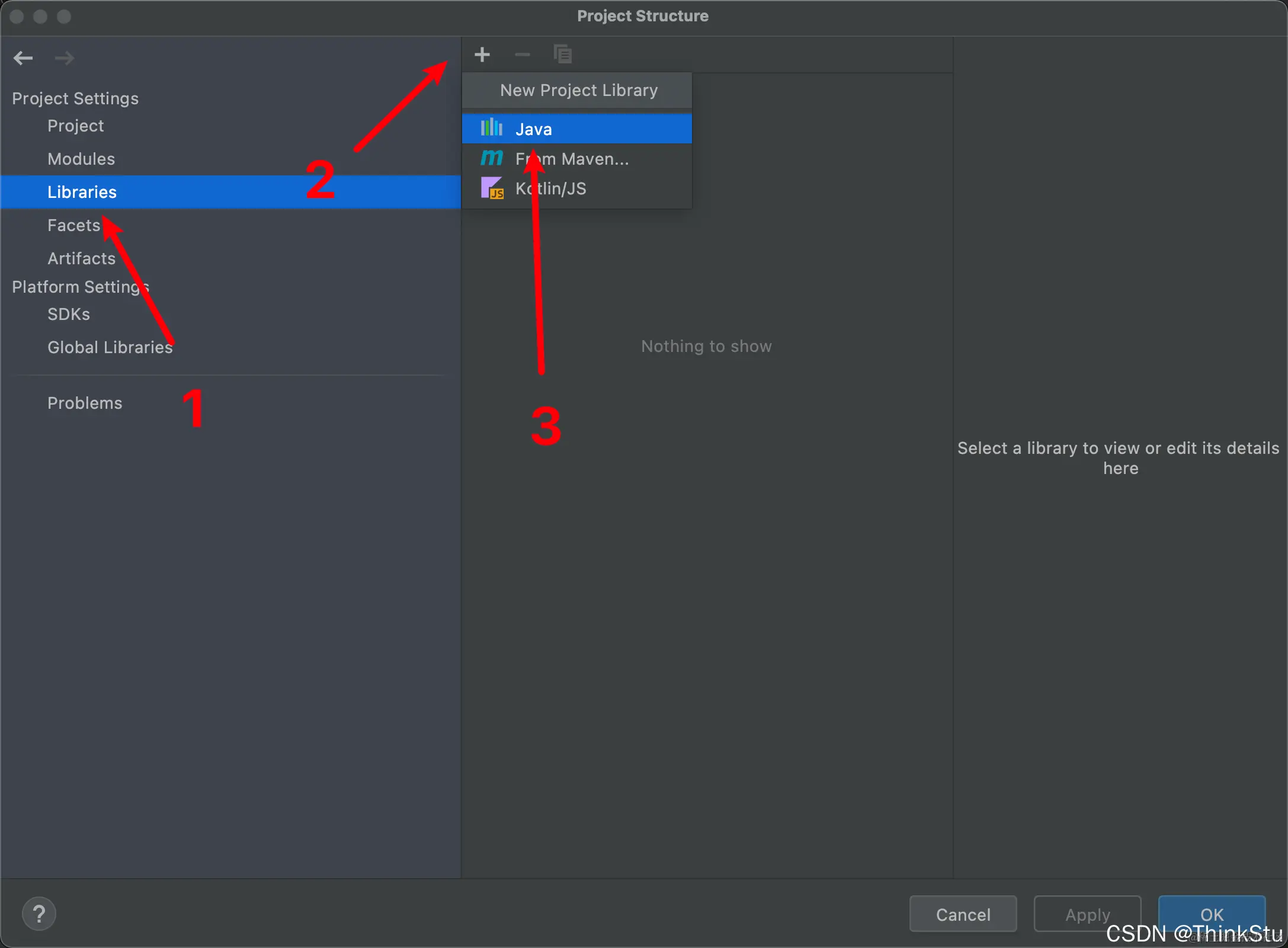Open Global Libraries section
This screenshot has width=1288, height=948.
(110, 347)
